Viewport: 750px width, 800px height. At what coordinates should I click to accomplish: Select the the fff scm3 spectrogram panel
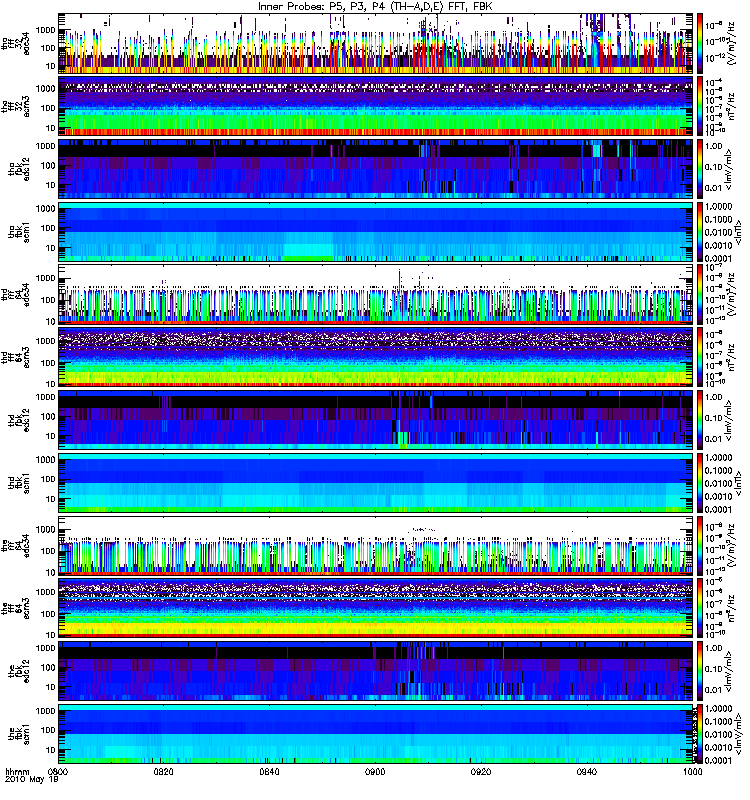376,609
